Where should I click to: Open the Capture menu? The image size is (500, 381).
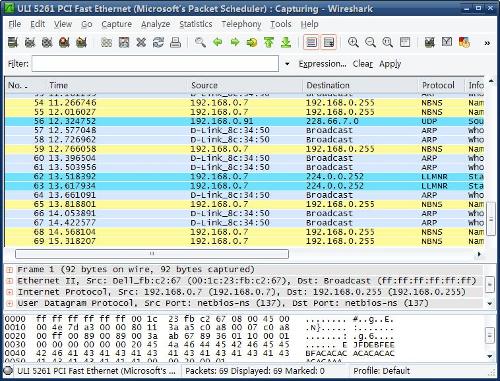tap(117, 24)
